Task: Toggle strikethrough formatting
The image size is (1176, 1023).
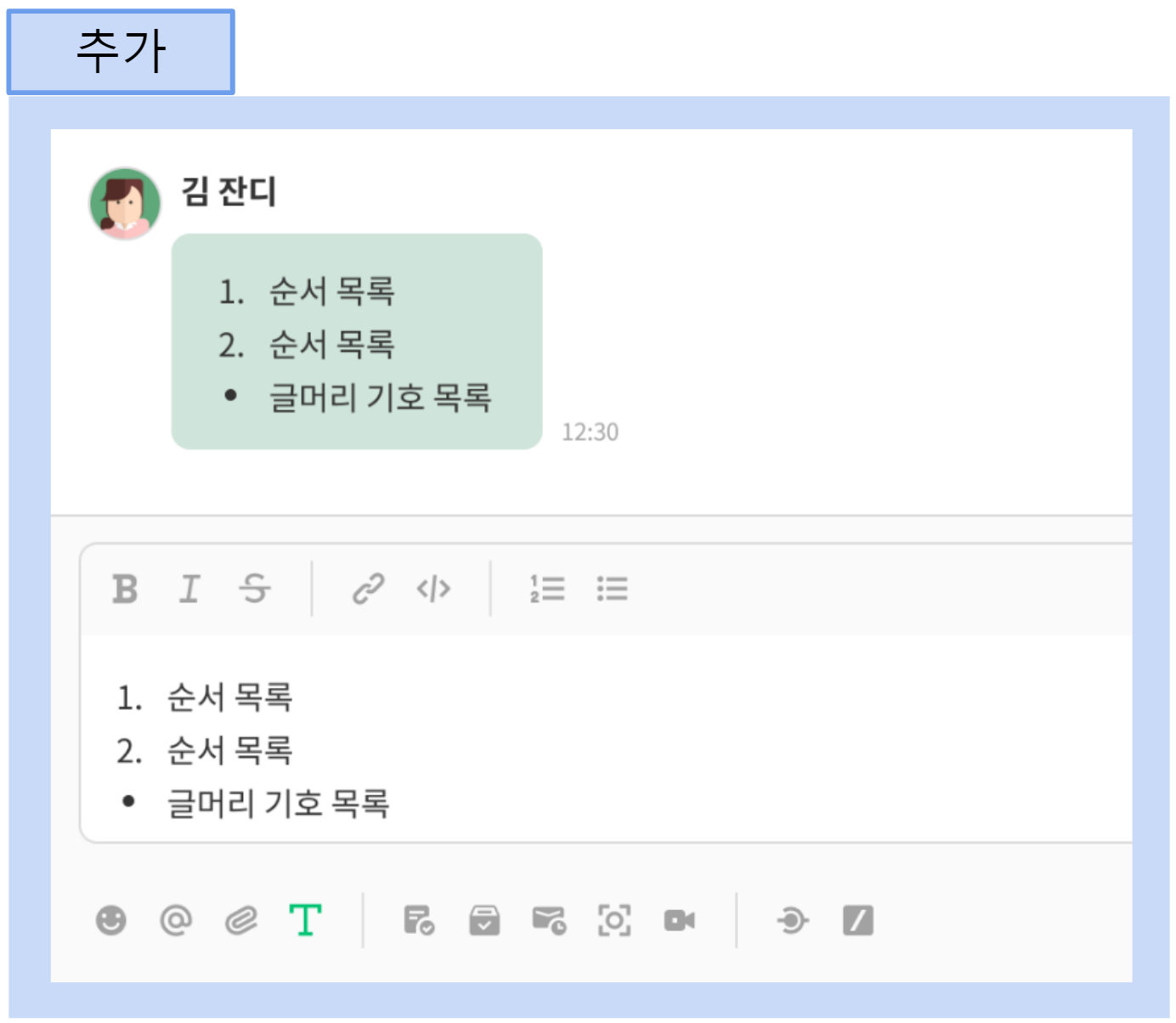Action: click(x=255, y=589)
